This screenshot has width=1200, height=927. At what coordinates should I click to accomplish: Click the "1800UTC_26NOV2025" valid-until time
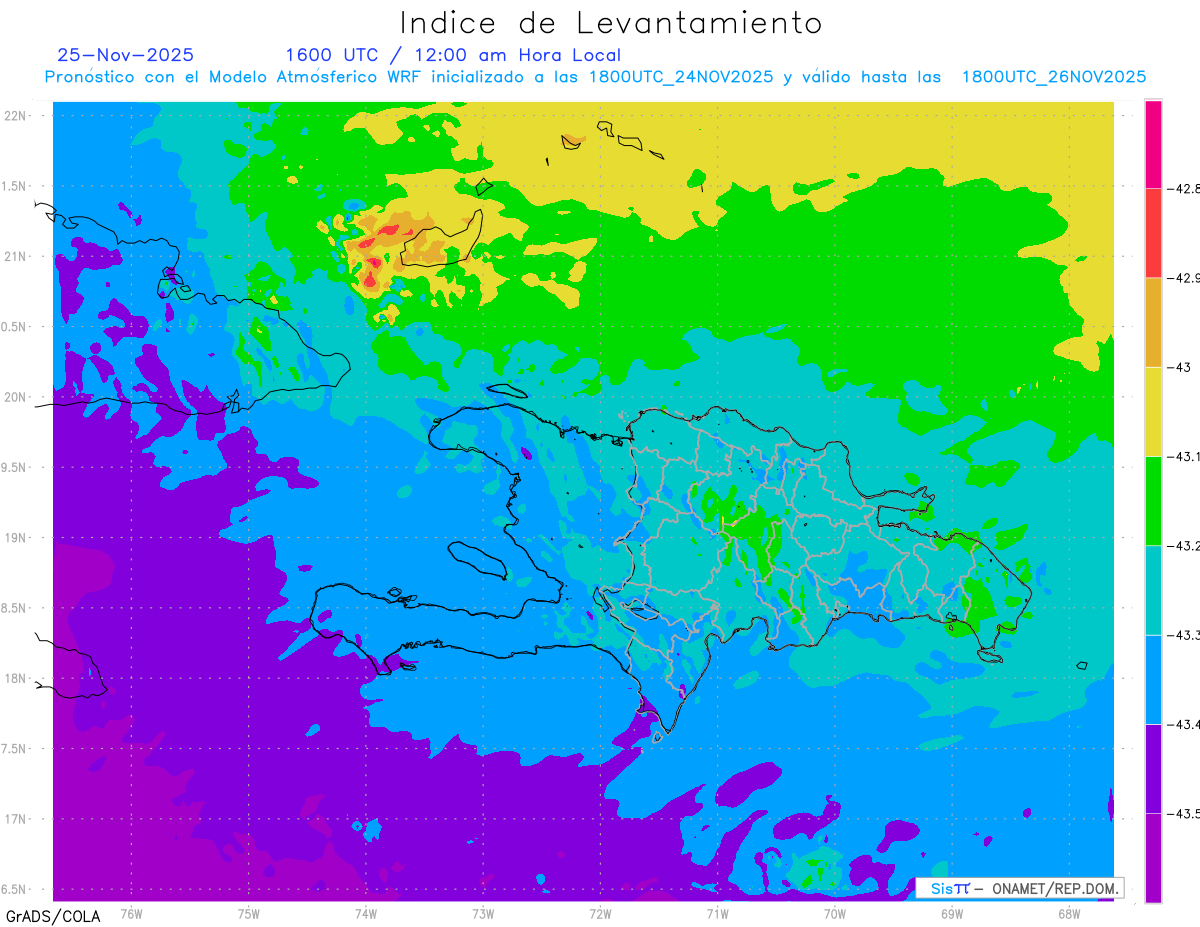1053,77
